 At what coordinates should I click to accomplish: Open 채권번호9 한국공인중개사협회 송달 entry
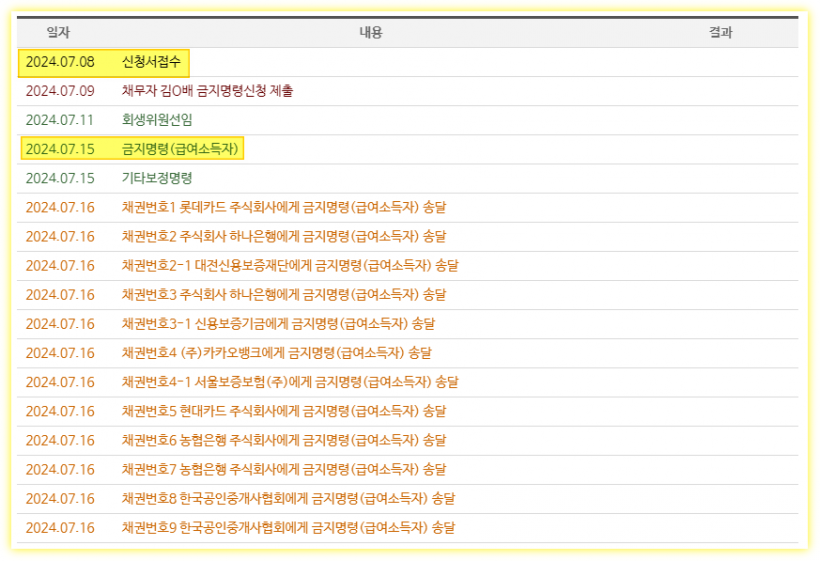(289, 528)
